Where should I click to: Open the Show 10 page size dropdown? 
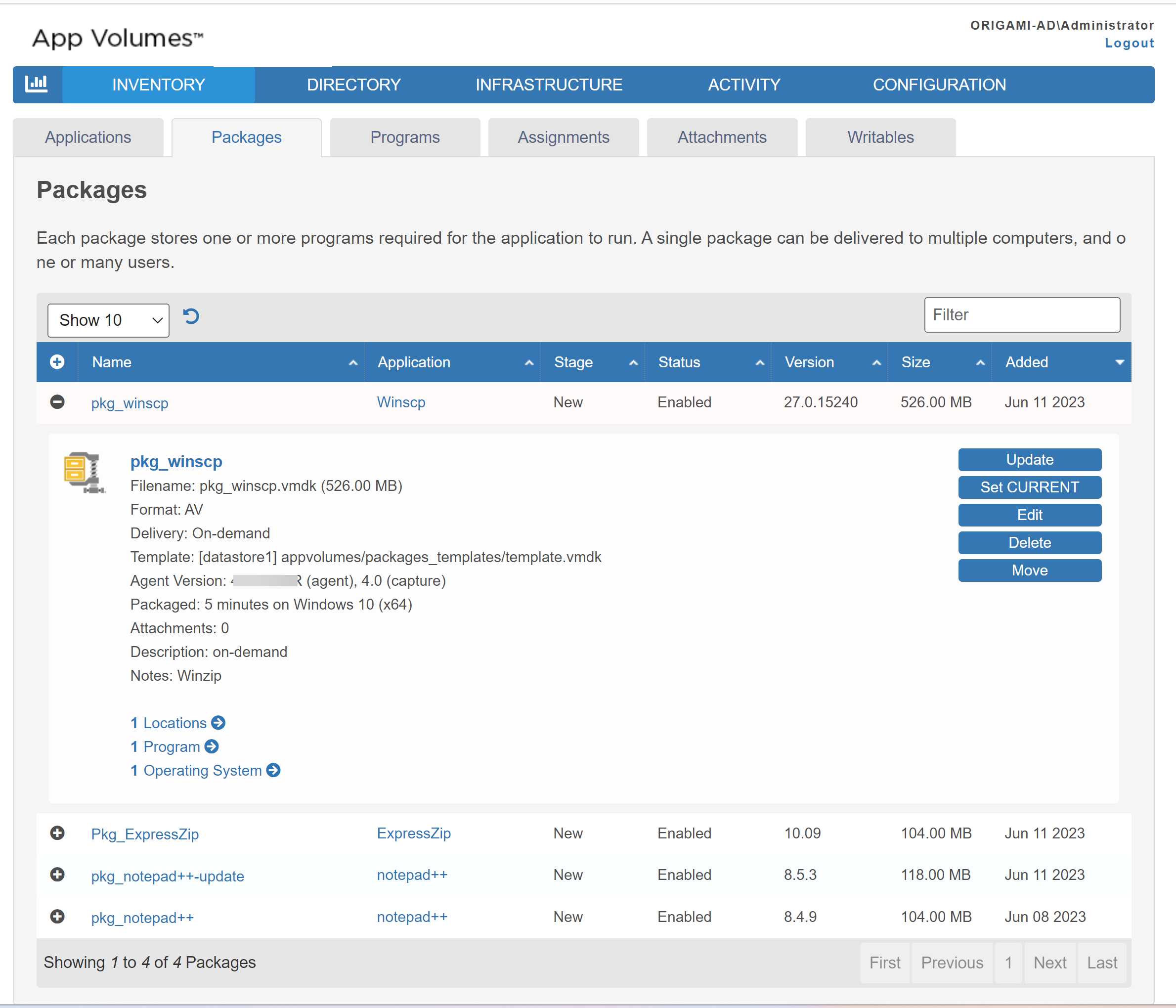108,321
